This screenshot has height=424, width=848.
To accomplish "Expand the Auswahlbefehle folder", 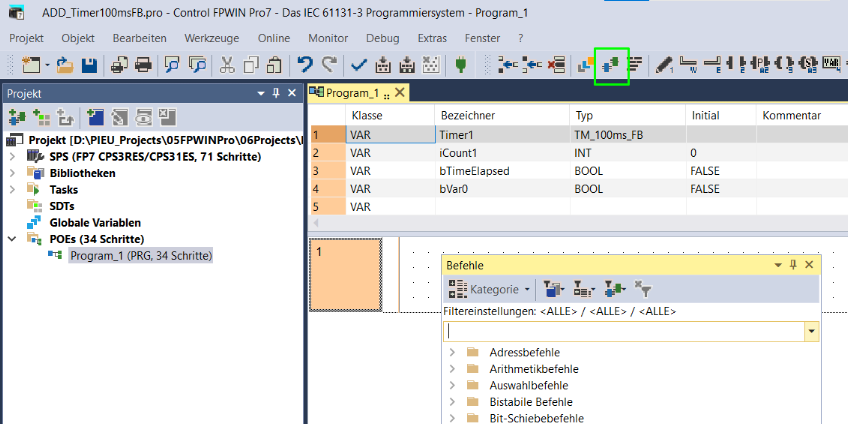I will [x=452, y=386].
